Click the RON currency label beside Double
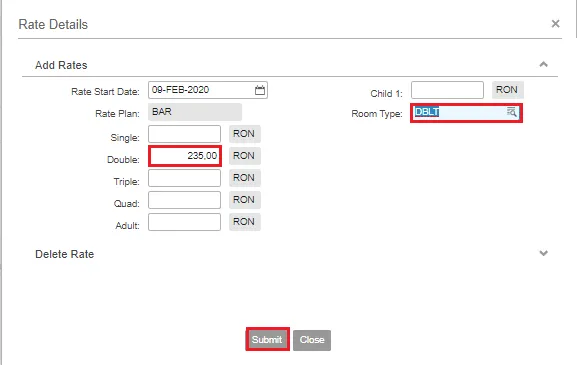 [x=244, y=156]
